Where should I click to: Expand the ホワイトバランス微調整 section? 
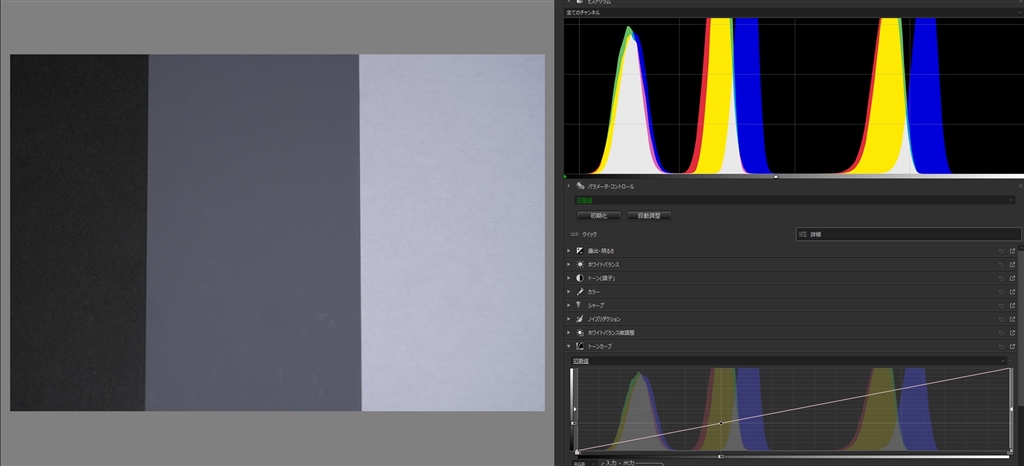click(x=569, y=333)
